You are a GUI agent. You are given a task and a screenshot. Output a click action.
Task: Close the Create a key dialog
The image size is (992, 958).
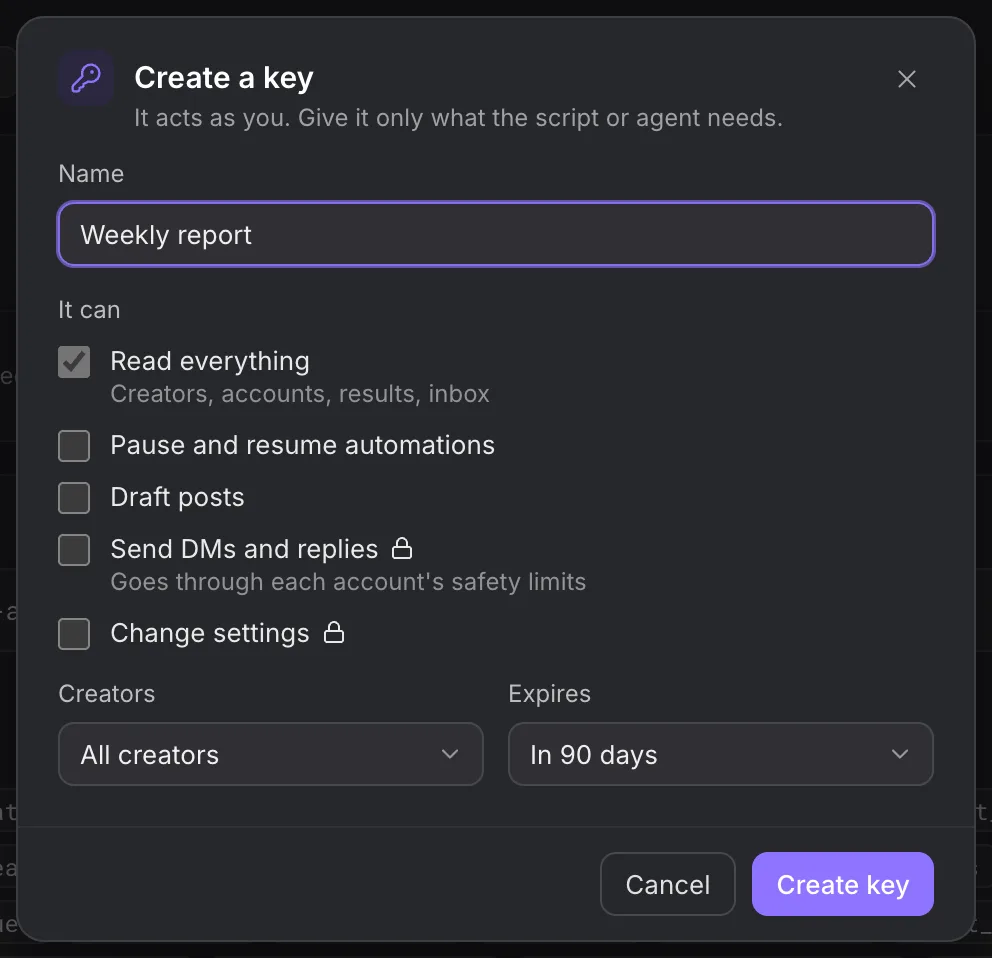tap(907, 79)
